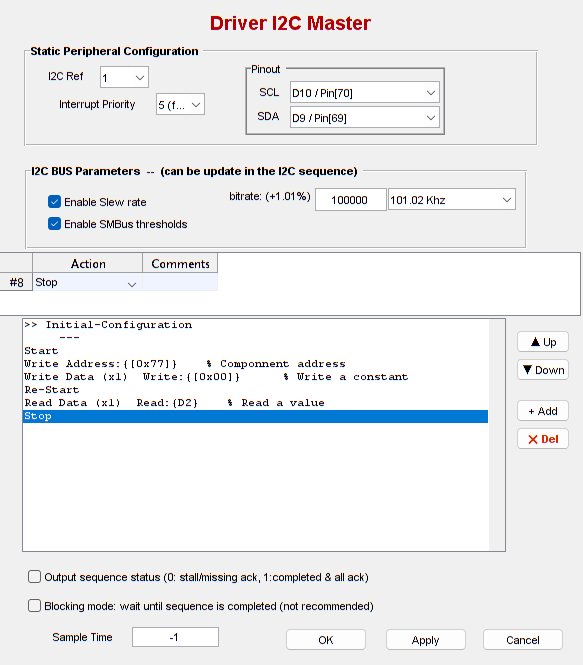Image resolution: width=583 pixels, height=665 pixels.
Task: Click the bitrate 100000 input field
Action: 350,200
